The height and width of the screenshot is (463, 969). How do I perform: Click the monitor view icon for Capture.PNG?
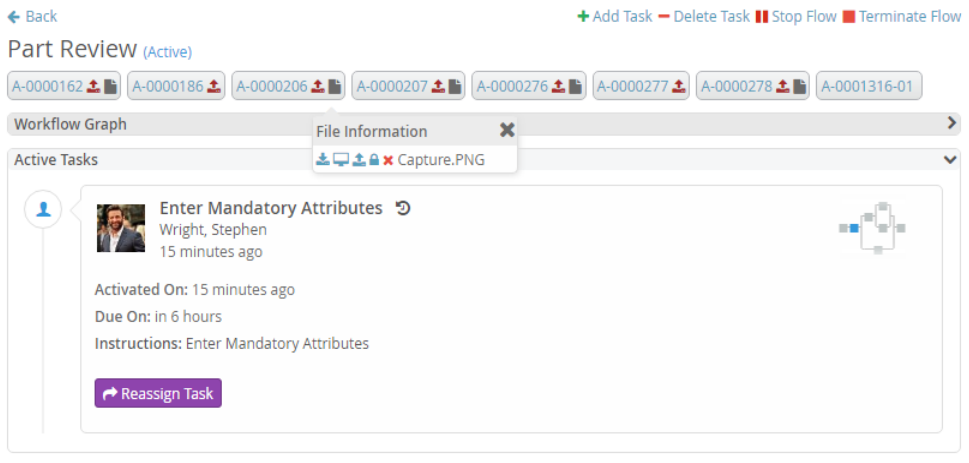[x=340, y=160]
